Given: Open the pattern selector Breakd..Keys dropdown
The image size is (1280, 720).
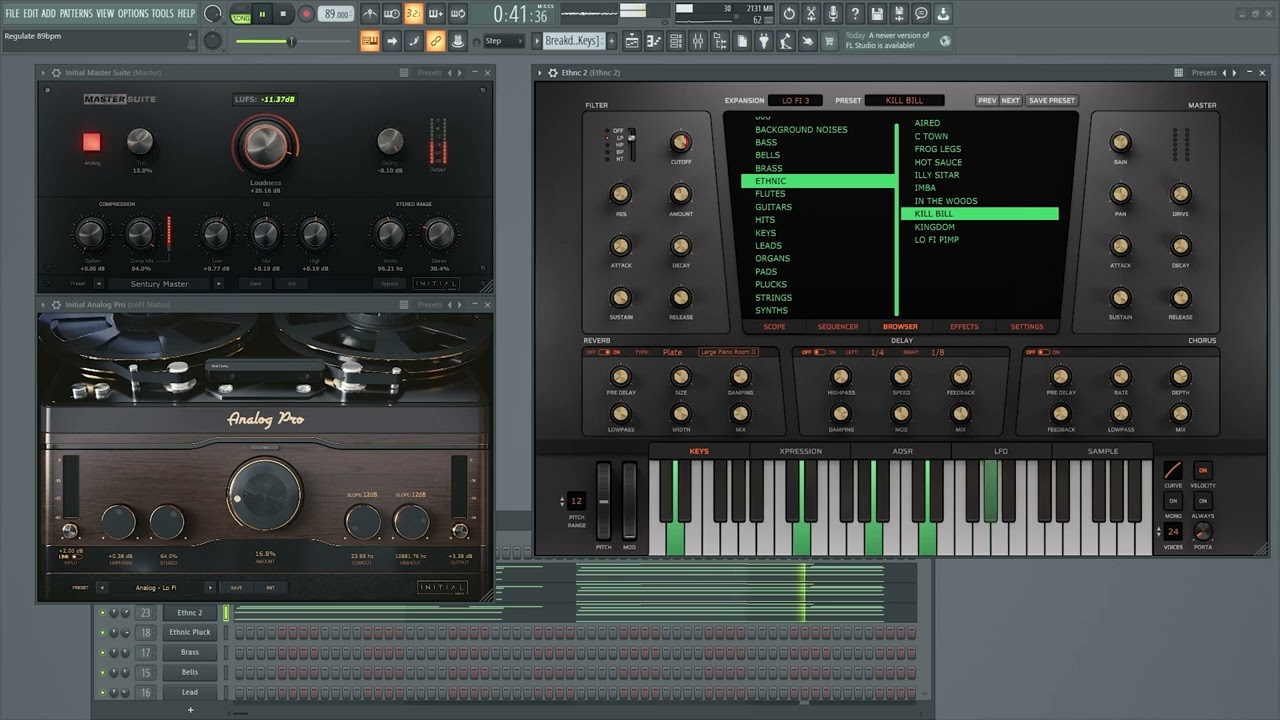Looking at the screenshot, I should point(572,41).
